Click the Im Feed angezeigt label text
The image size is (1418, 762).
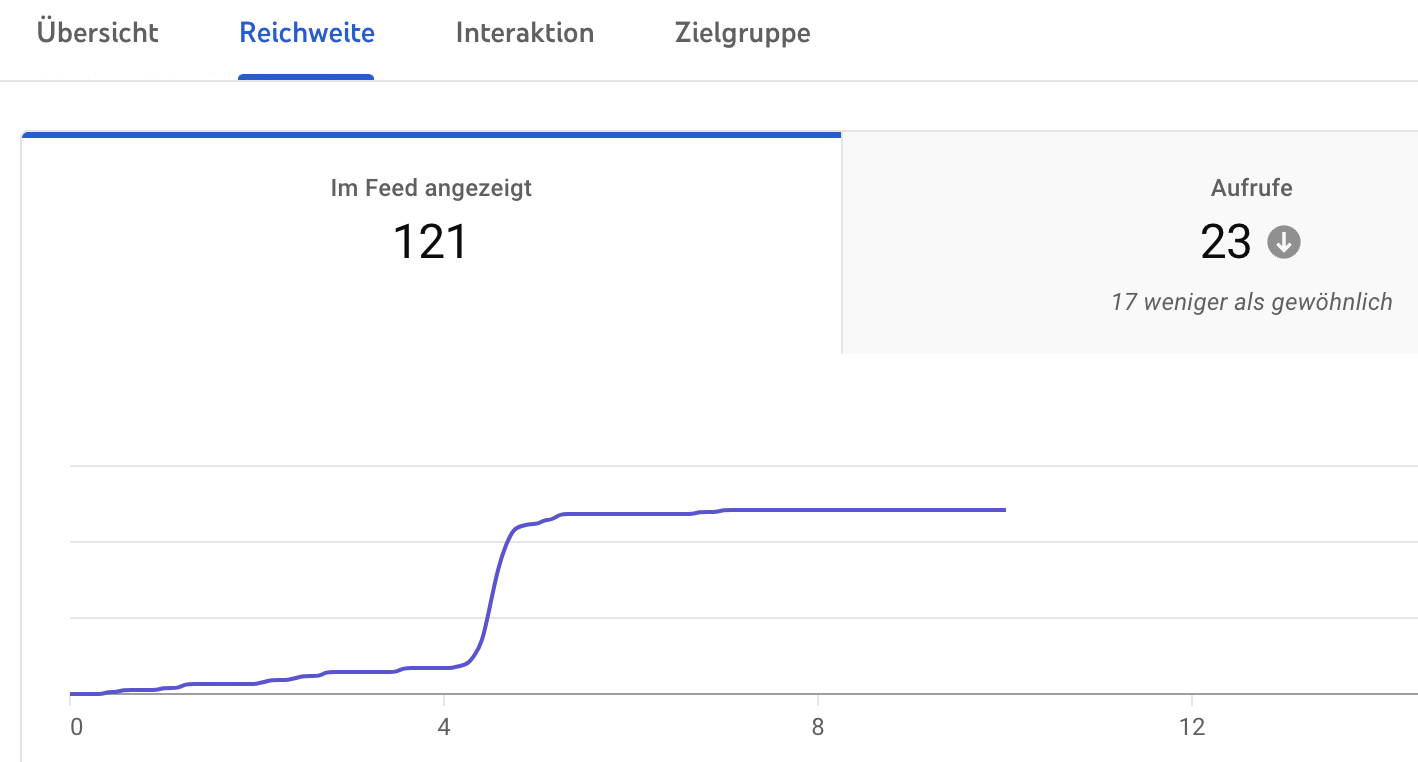(431, 187)
